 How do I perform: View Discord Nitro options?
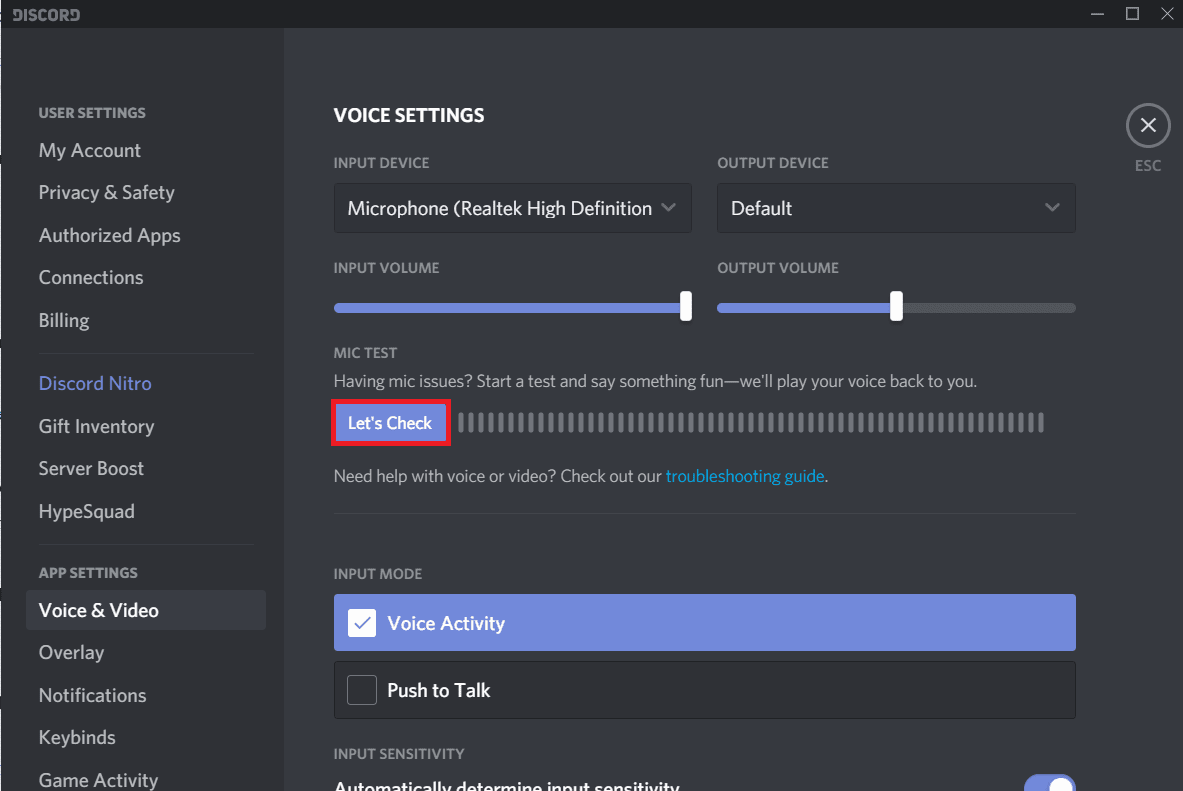[95, 383]
